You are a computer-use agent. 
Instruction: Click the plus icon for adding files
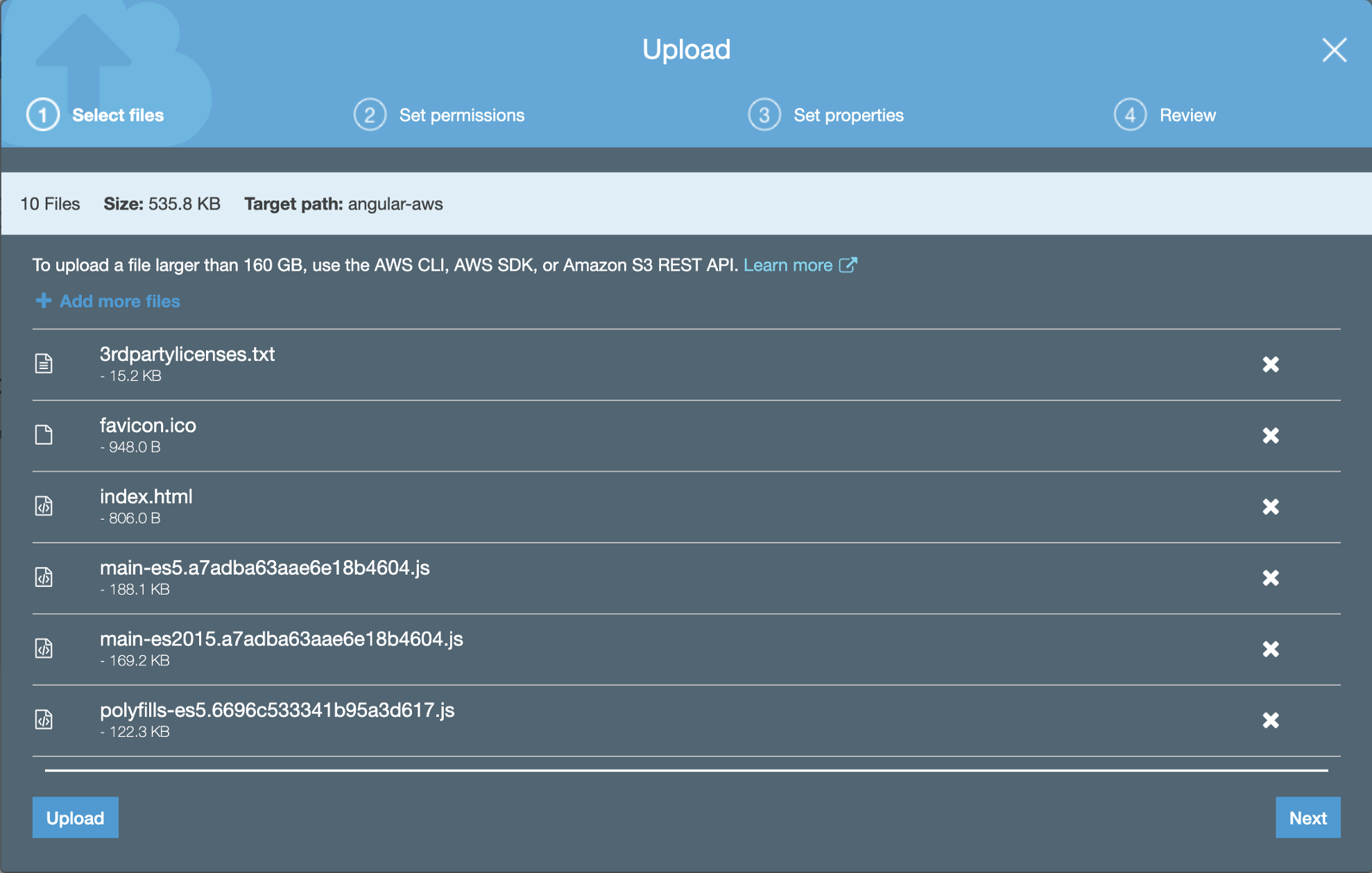coord(43,300)
